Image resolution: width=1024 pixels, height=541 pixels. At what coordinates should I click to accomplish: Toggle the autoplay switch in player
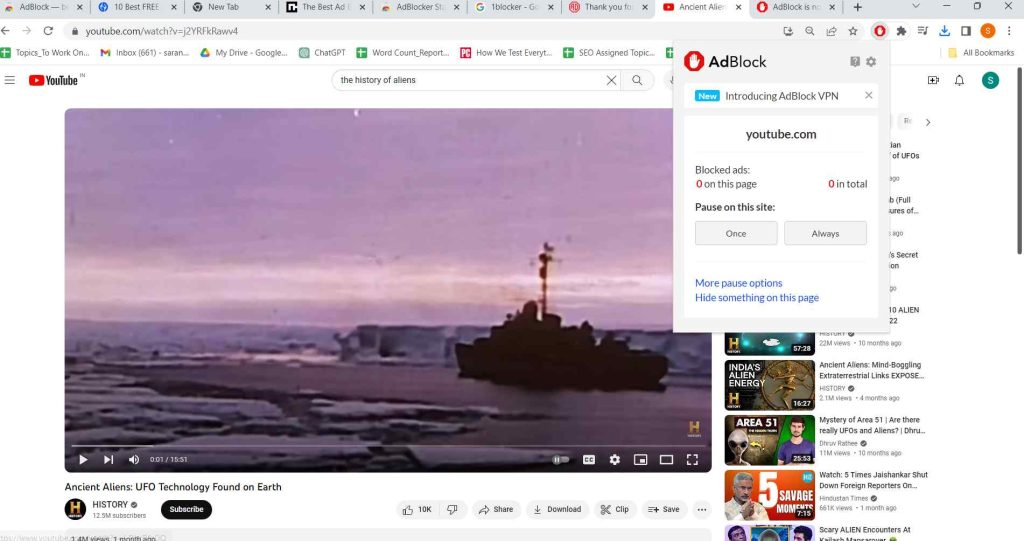coord(560,459)
